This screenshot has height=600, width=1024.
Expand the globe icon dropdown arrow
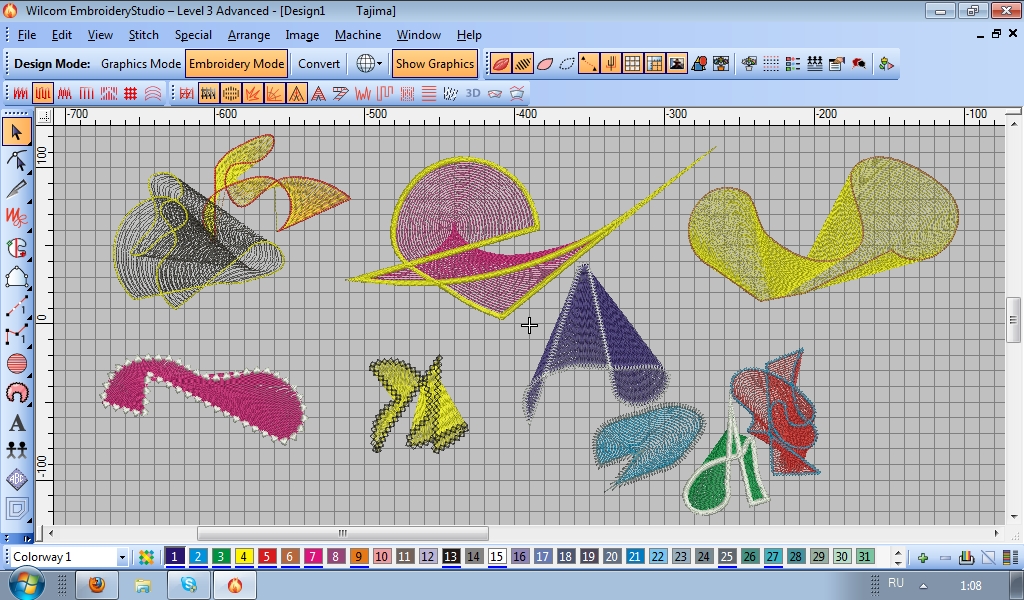coord(380,64)
